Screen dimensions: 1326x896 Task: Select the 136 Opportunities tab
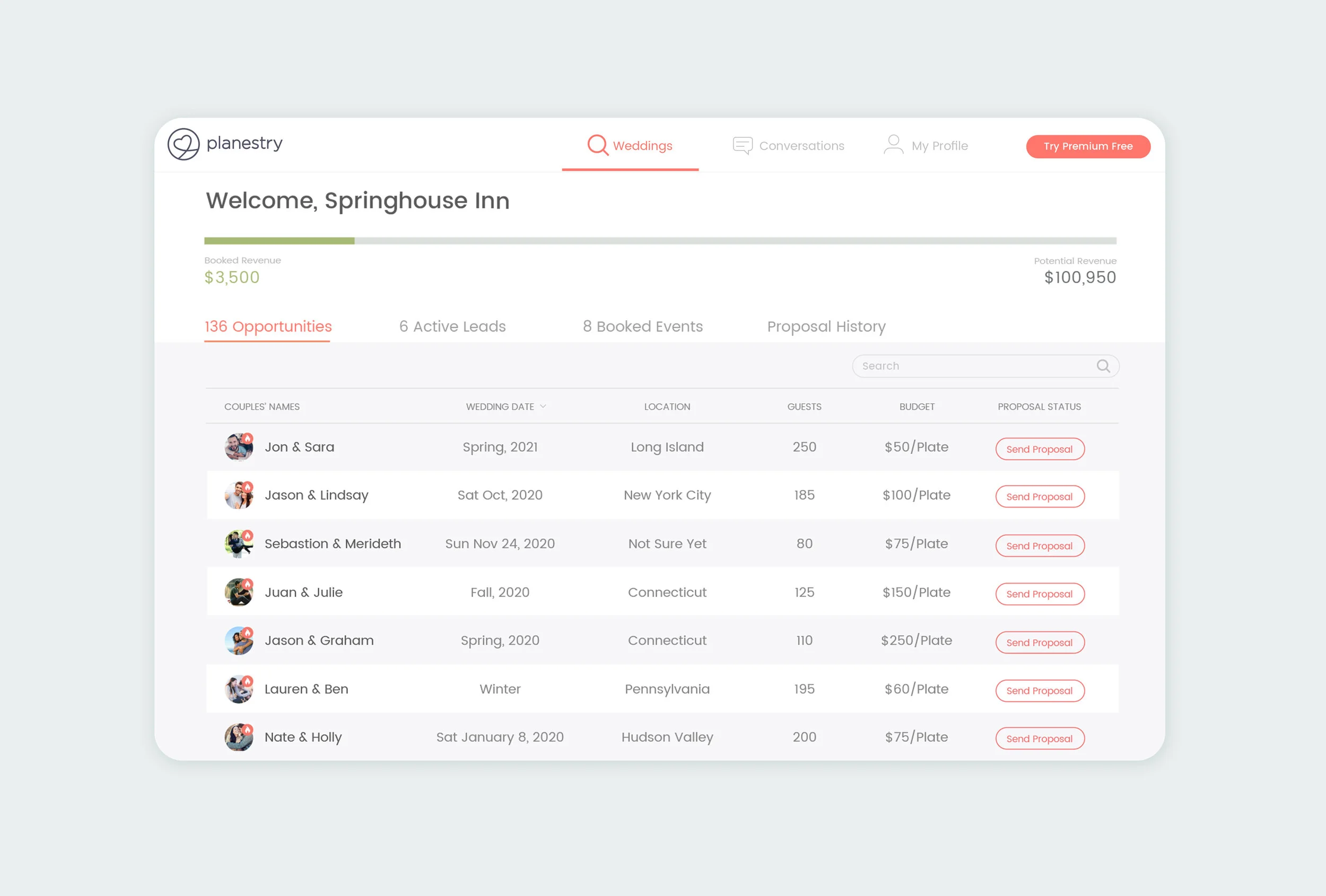coord(268,327)
